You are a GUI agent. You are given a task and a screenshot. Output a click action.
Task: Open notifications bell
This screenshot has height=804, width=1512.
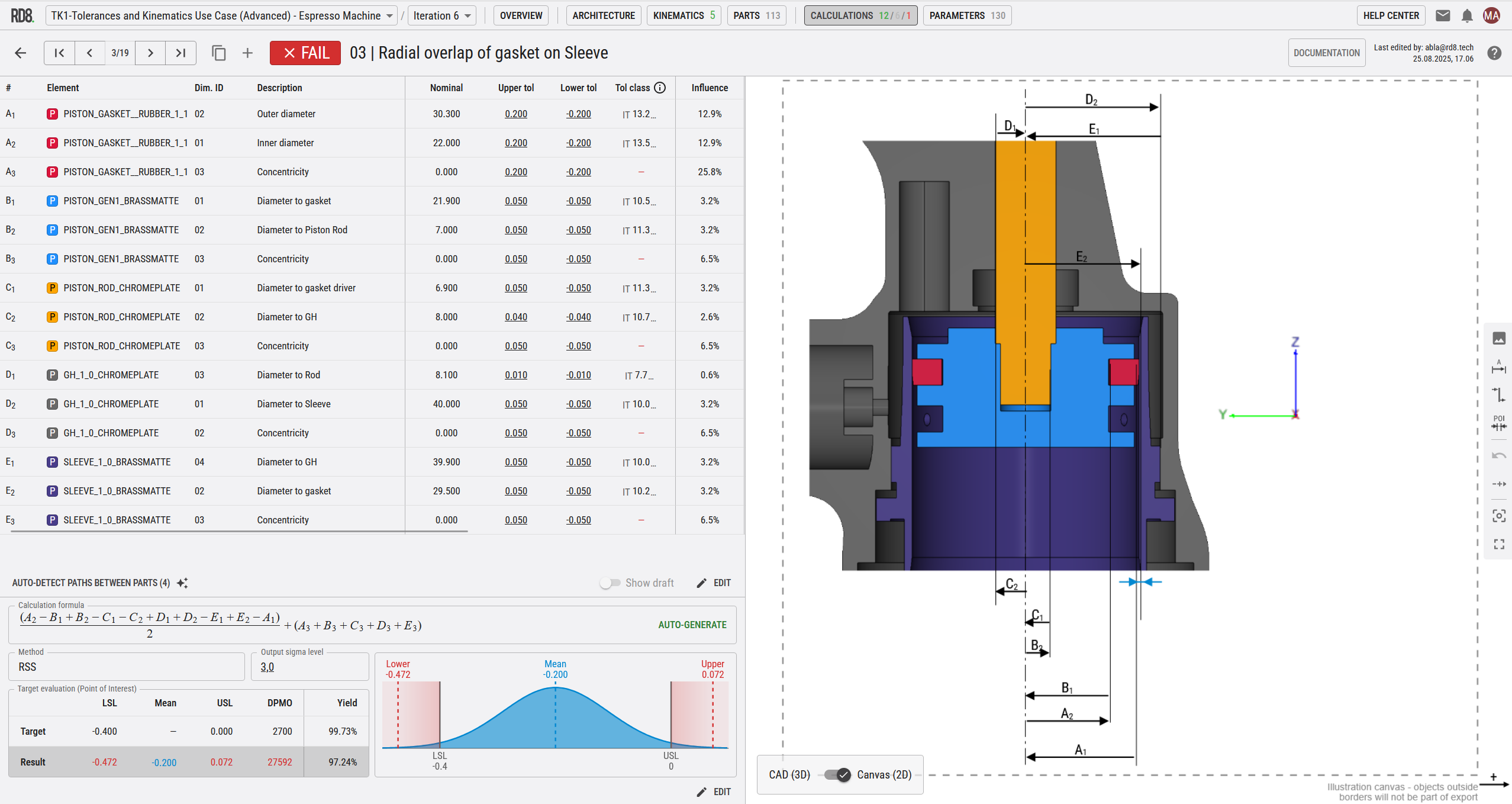point(1466,16)
